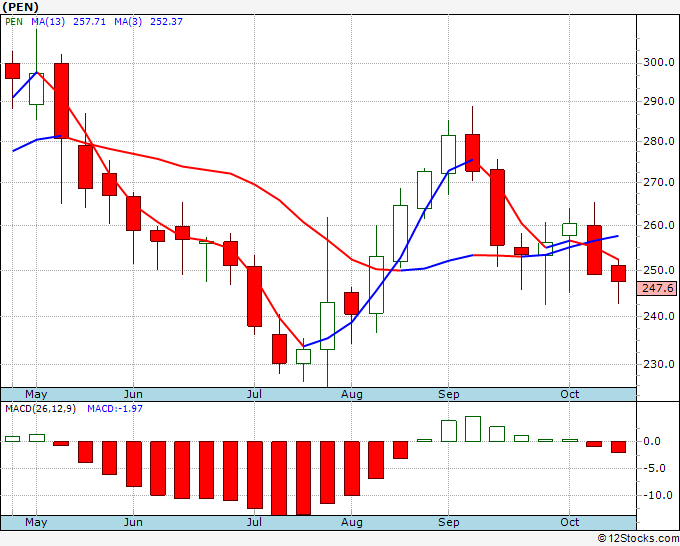Click the Jun label on upper timeline

tap(133, 394)
